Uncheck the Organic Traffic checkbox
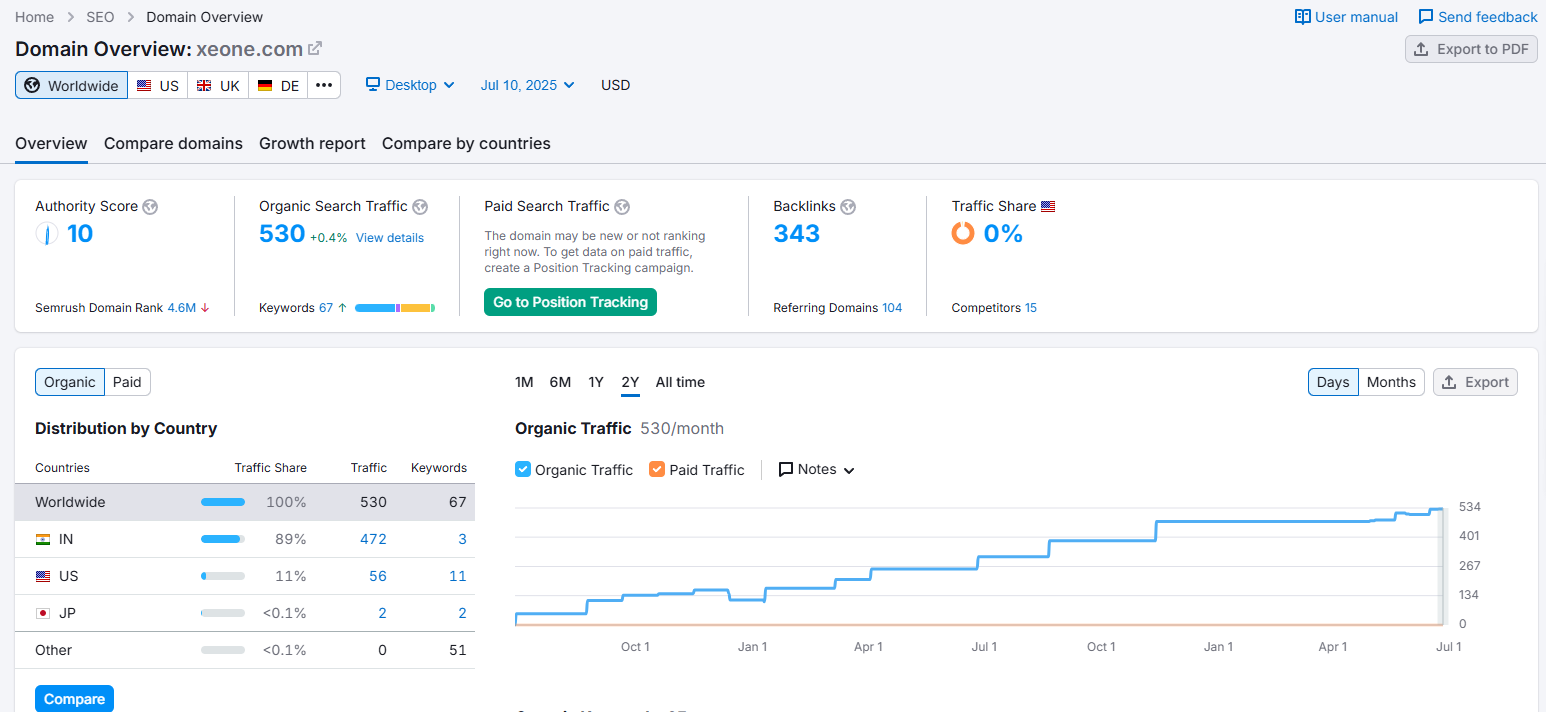The height and width of the screenshot is (712, 1546). coord(523,469)
